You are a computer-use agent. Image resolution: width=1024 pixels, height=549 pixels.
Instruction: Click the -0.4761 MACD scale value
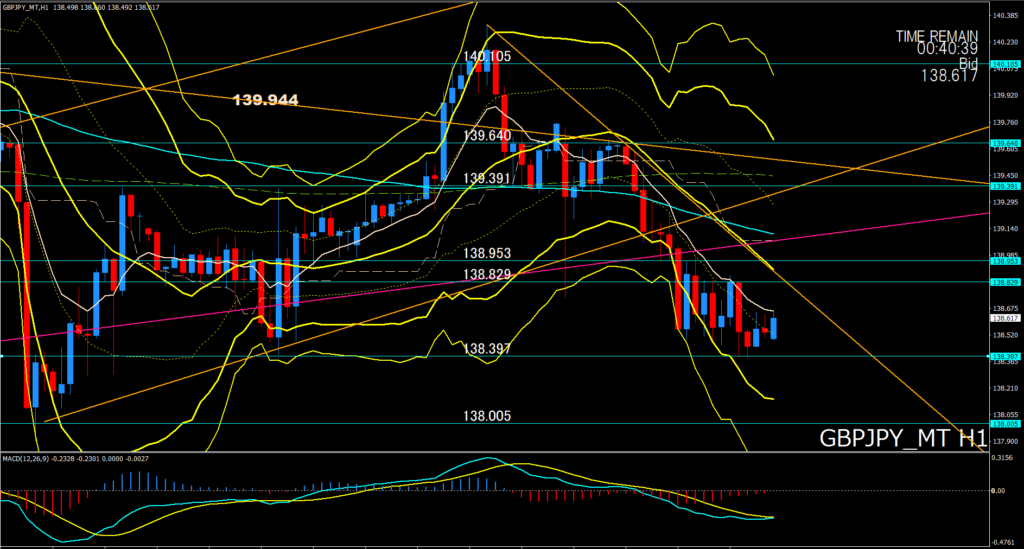click(x=1003, y=542)
